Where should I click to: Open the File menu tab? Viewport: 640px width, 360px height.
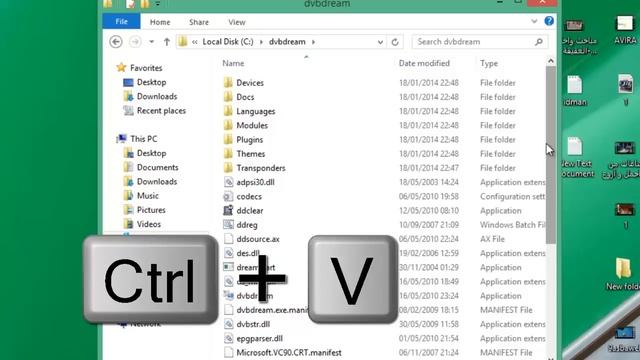121,21
